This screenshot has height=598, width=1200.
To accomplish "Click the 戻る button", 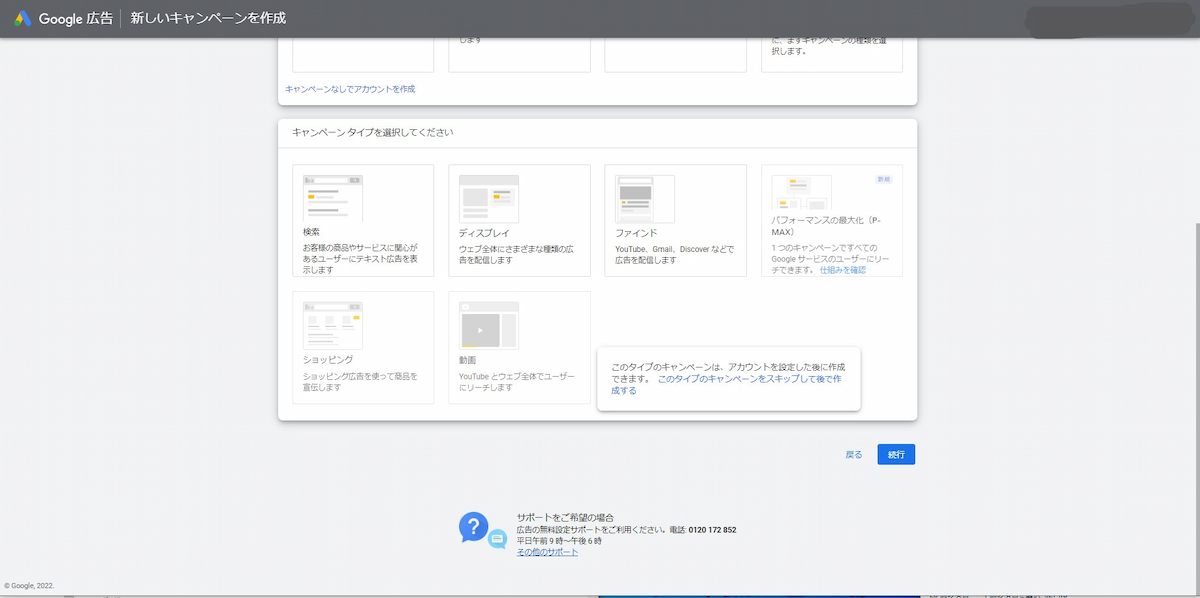I will click(853, 454).
